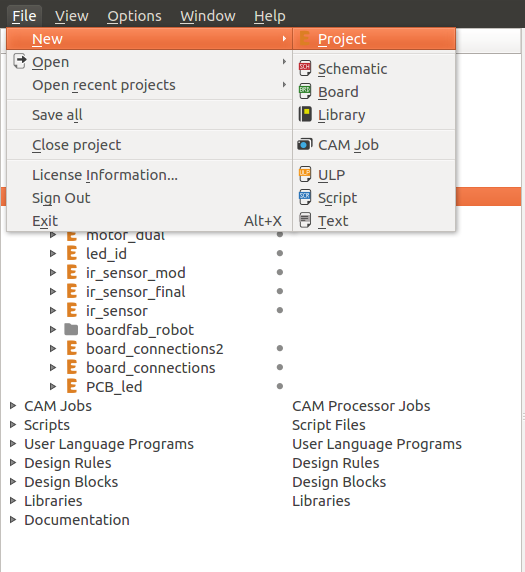Image resolution: width=525 pixels, height=572 pixels.
Task: Click the Text document icon
Action: tap(305, 220)
